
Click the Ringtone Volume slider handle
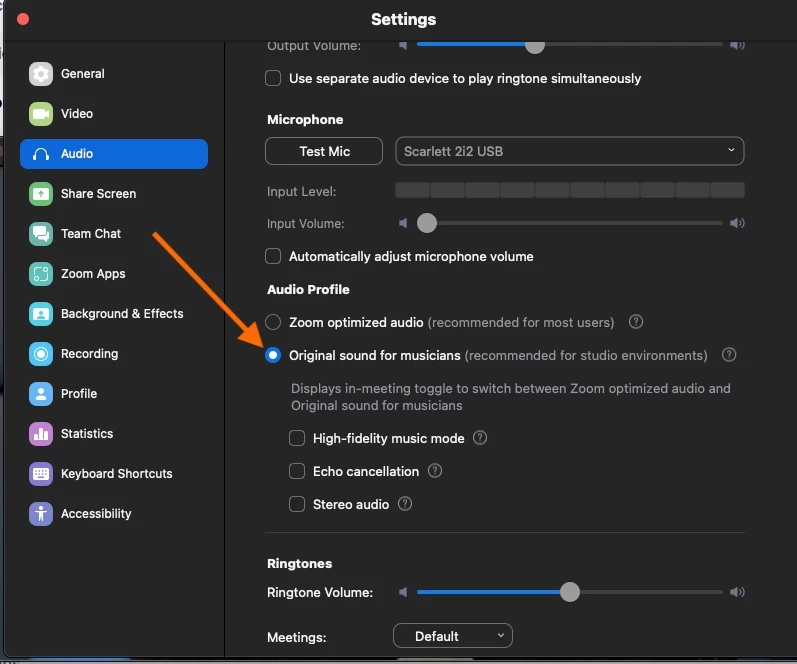[570, 592]
